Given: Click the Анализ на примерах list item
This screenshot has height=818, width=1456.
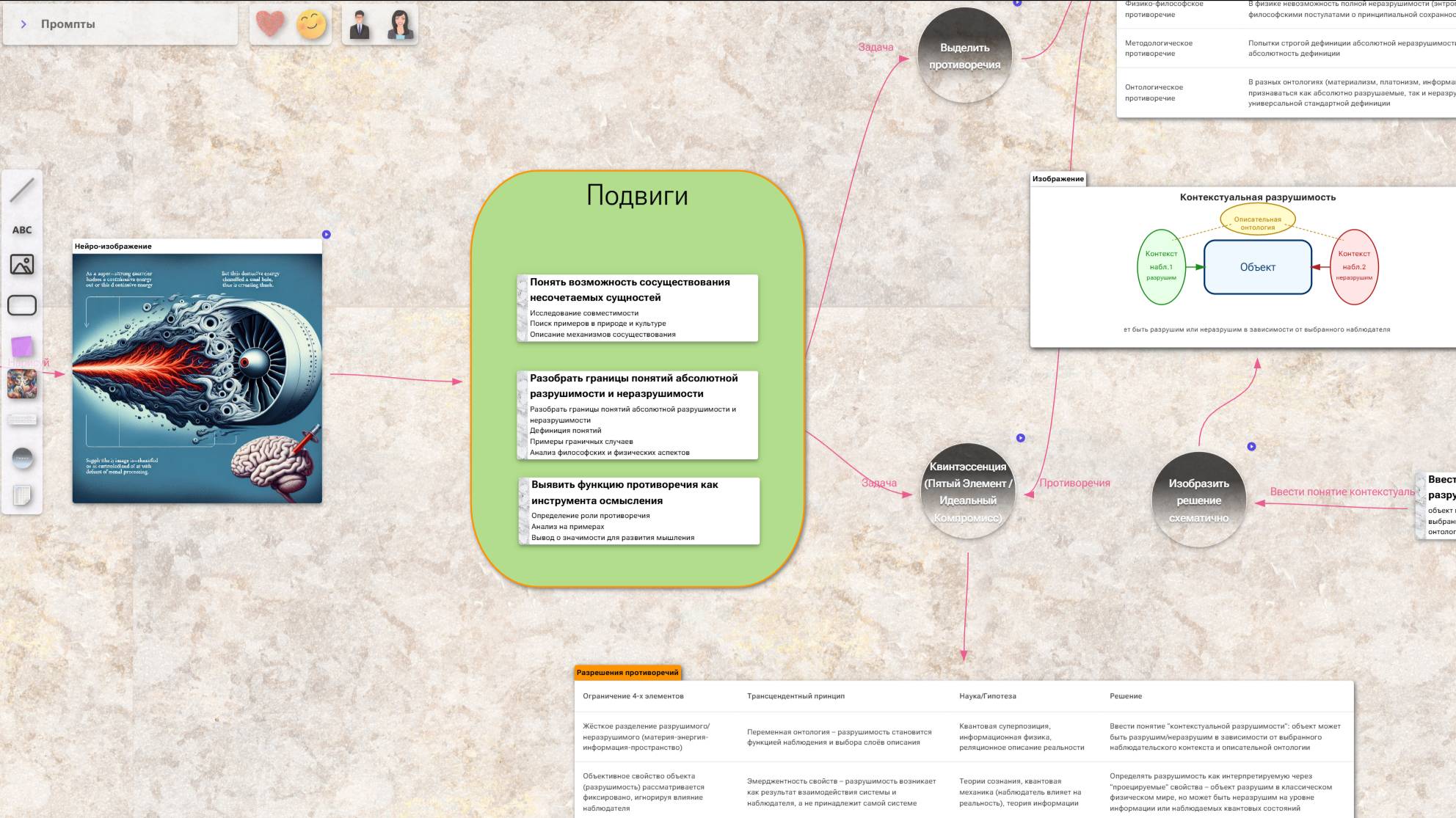Looking at the screenshot, I should point(567,527).
